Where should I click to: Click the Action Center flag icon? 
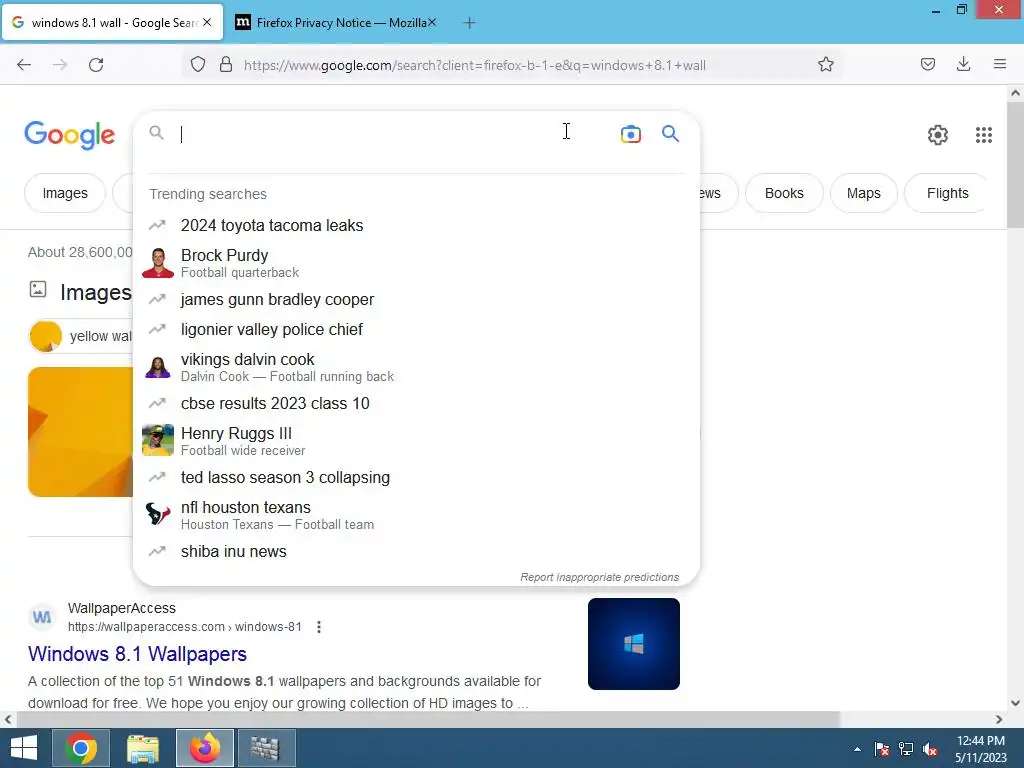(882, 749)
